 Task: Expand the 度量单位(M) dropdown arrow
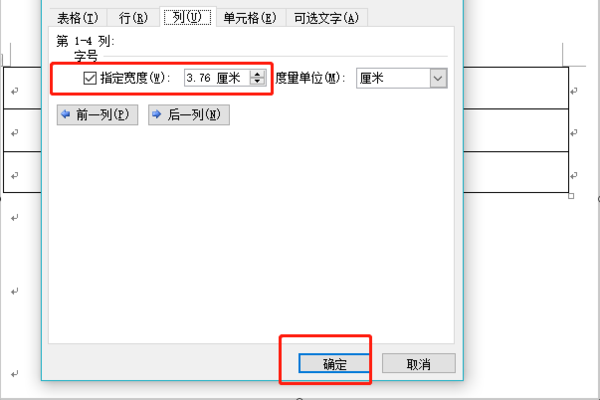pos(438,78)
